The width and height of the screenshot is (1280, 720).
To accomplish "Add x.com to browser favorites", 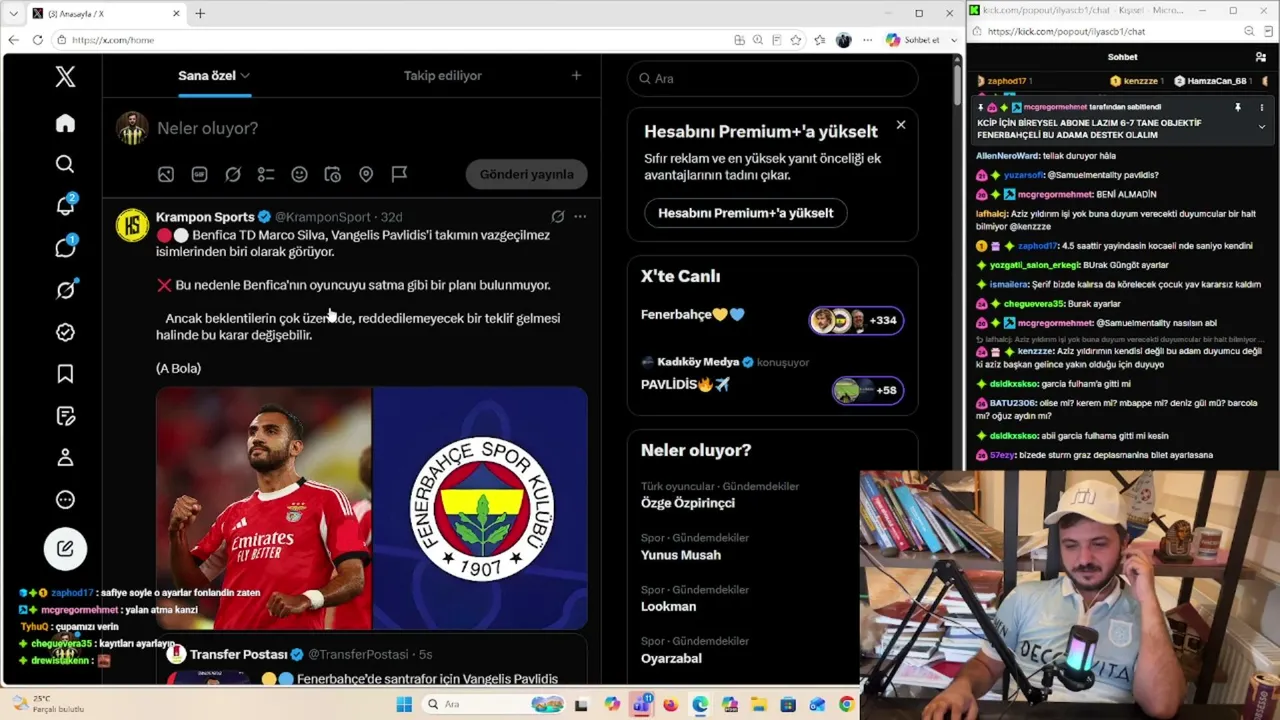I will click(796, 40).
